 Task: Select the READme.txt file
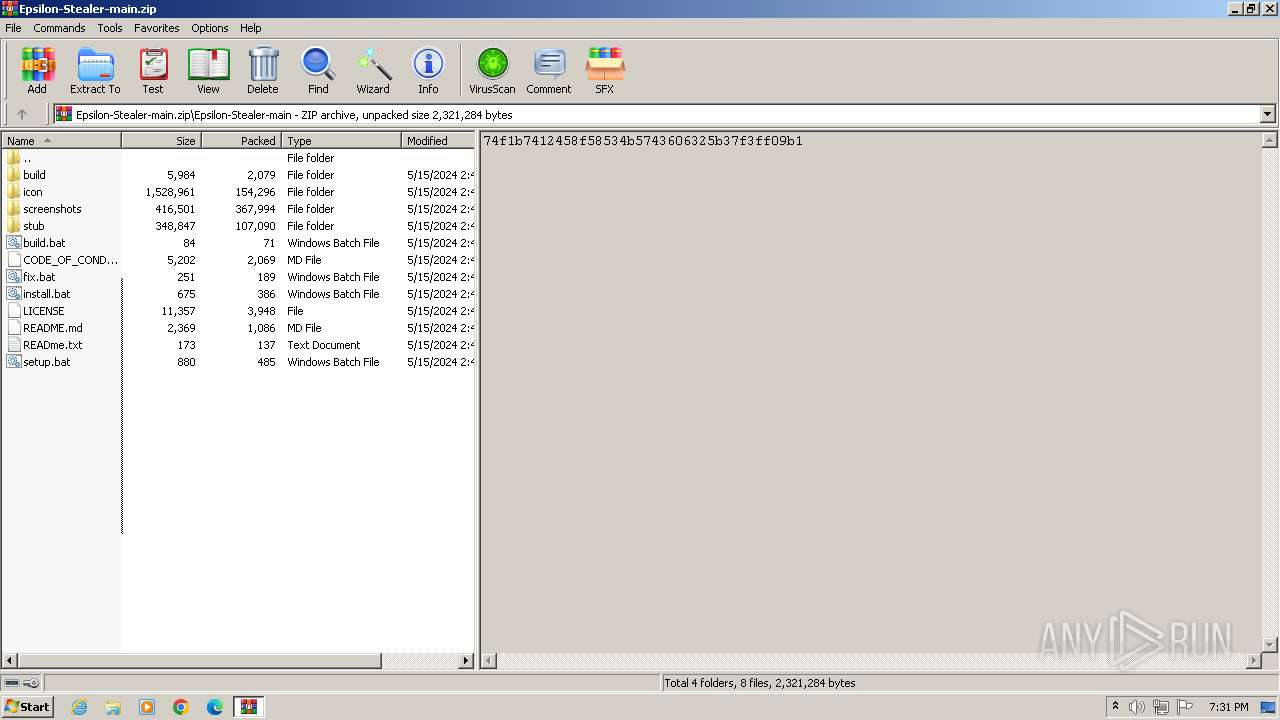45,345
